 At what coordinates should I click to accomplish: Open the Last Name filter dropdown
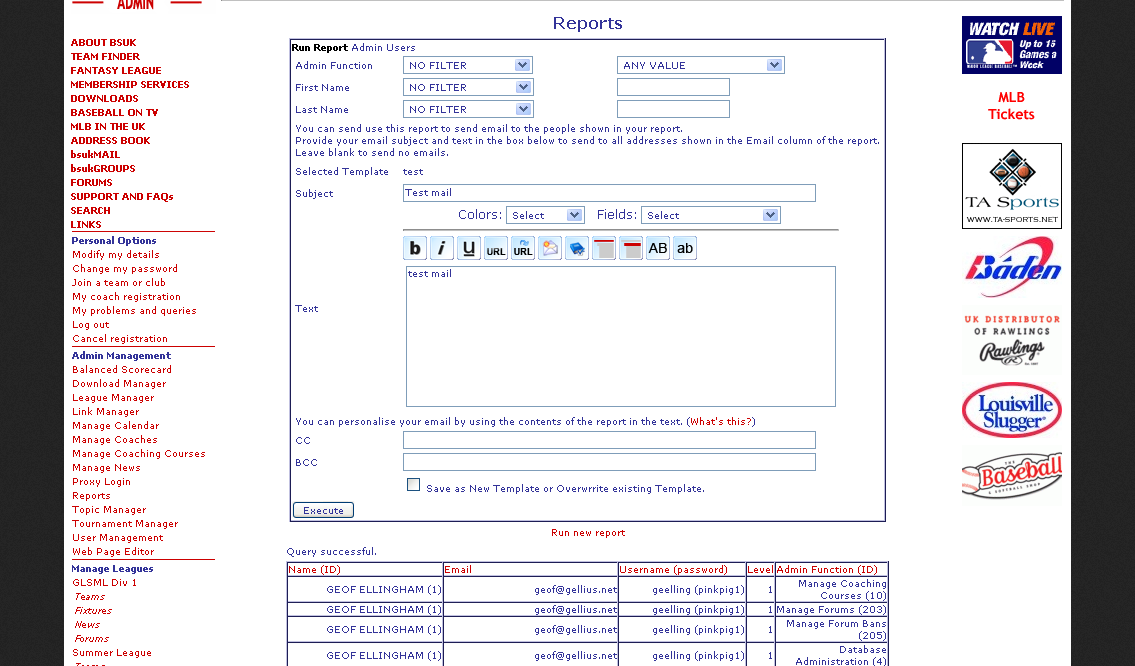point(468,109)
